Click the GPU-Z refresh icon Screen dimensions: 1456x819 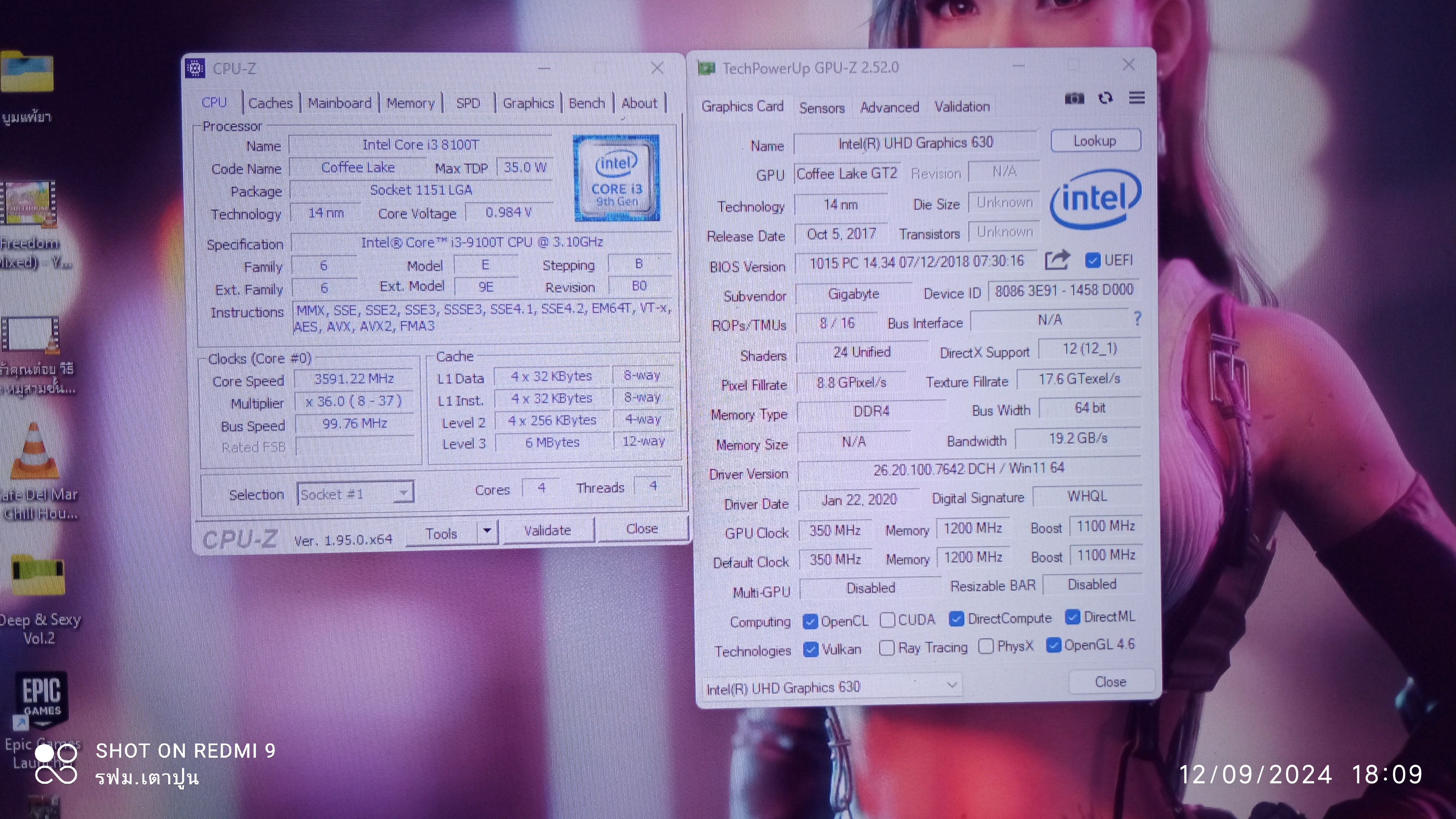pyautogui.click(x=1105, y=98)
